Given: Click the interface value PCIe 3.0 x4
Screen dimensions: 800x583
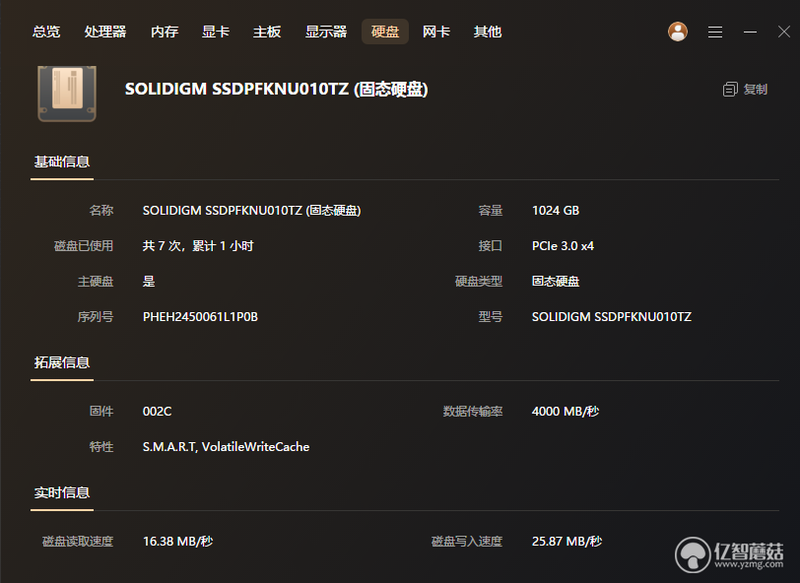Looking at the screenshot, I should point(563,246).
